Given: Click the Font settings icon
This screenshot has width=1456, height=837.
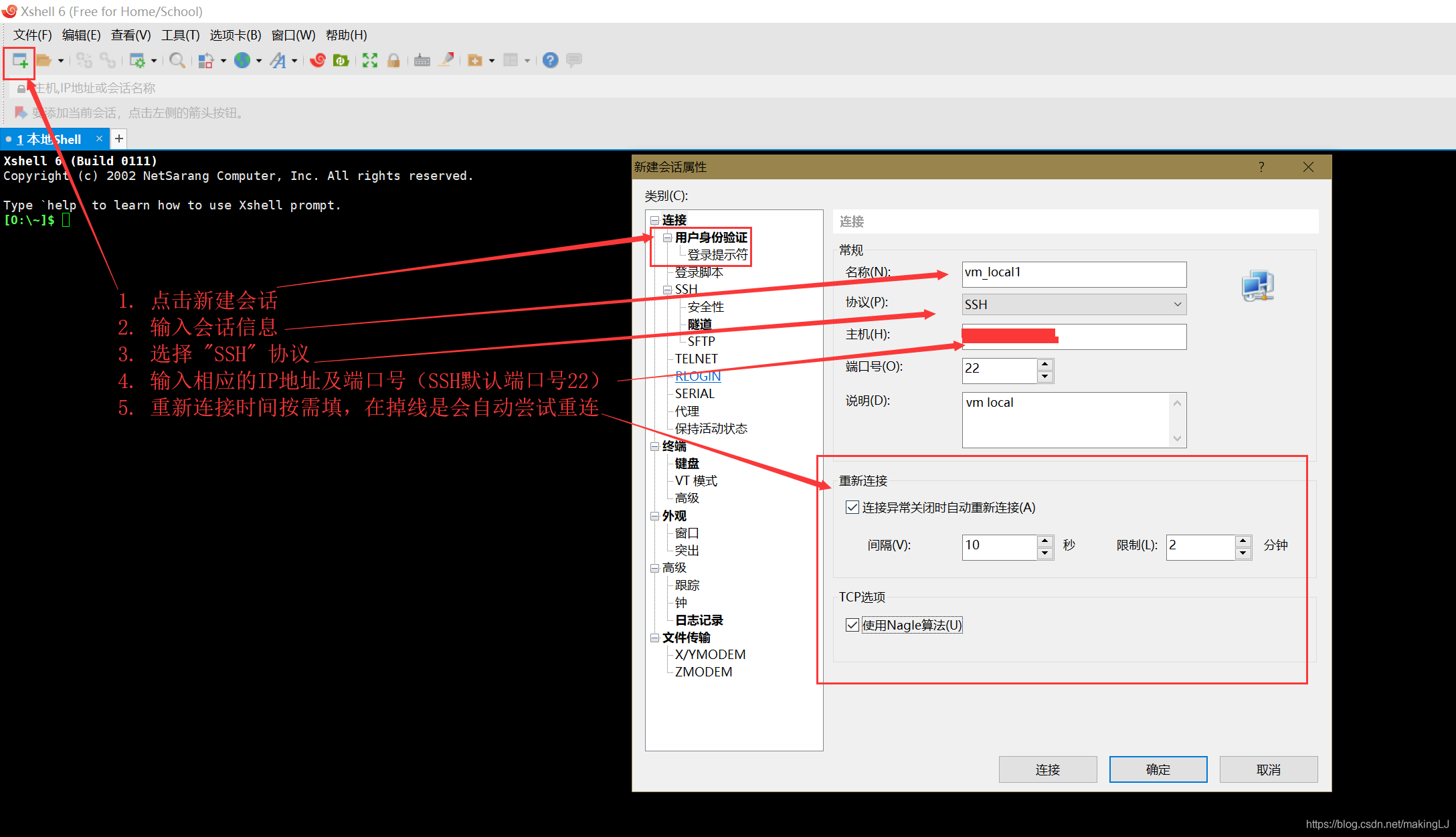Looking at the screenshot, I should pos(278,61).
